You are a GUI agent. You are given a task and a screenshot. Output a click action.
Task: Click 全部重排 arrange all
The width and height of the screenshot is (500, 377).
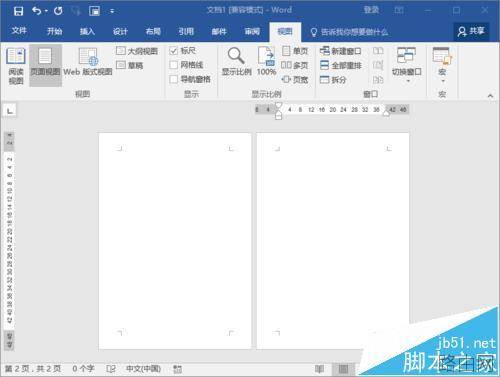click(341, 65)
